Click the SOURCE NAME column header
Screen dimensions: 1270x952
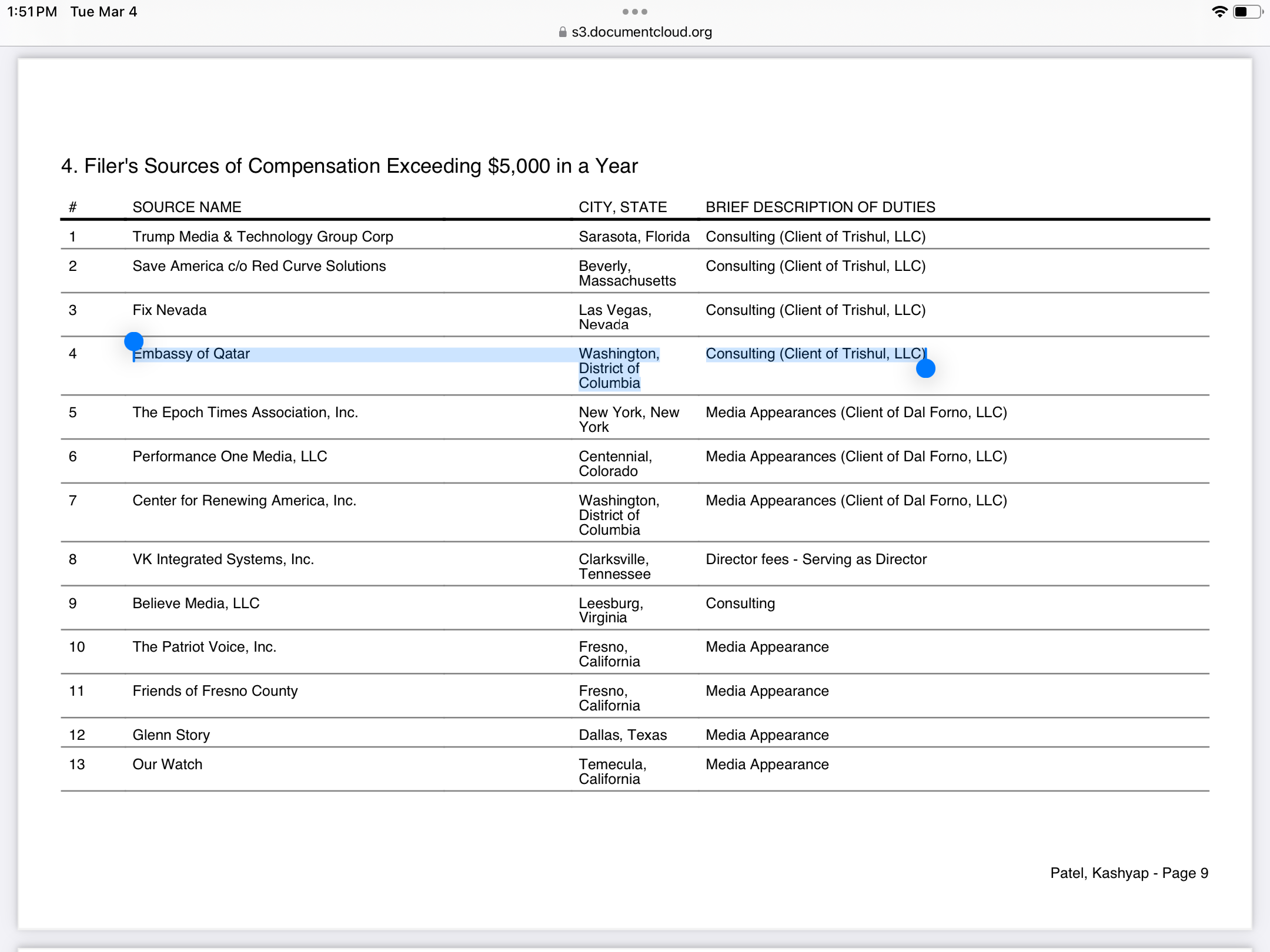click(187, 207)
